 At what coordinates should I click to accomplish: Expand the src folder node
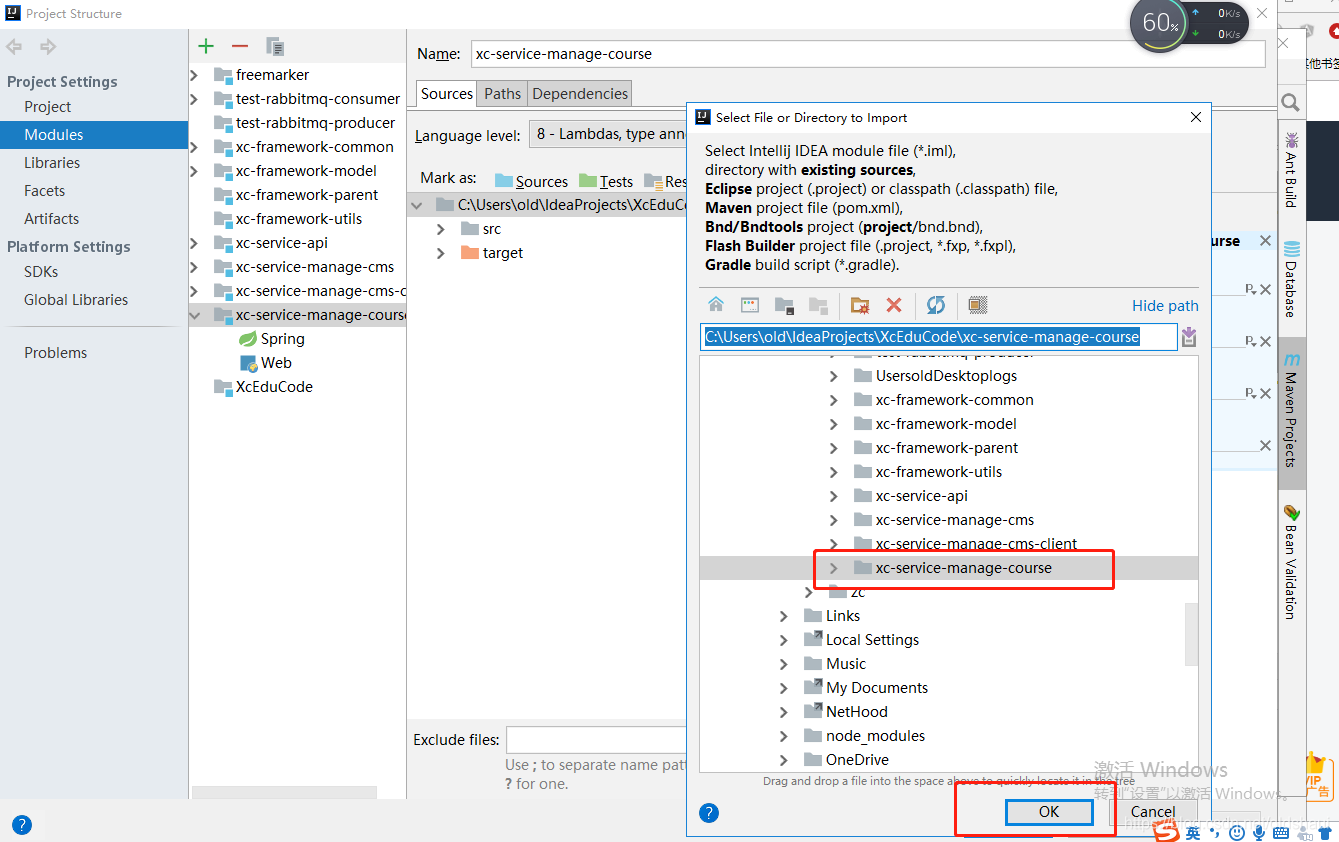coord(441,229)
